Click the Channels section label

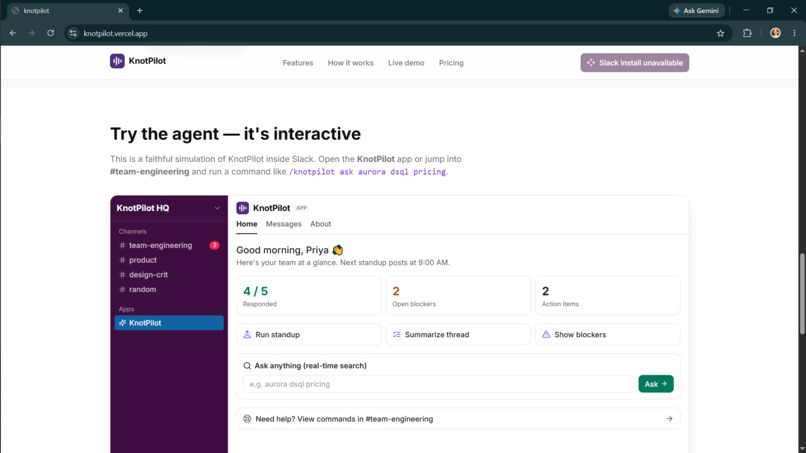132,231
